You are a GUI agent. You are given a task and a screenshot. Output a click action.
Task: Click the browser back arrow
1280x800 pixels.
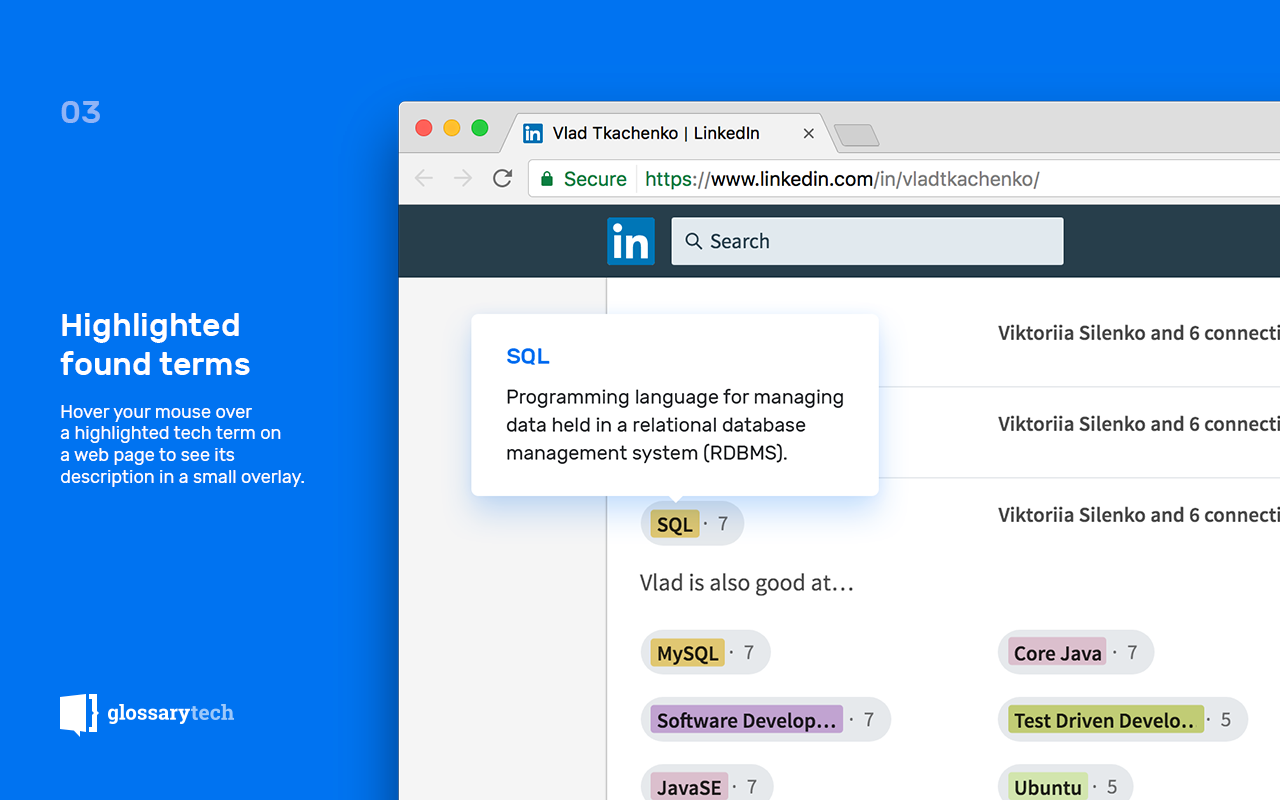tap(424, 179)
